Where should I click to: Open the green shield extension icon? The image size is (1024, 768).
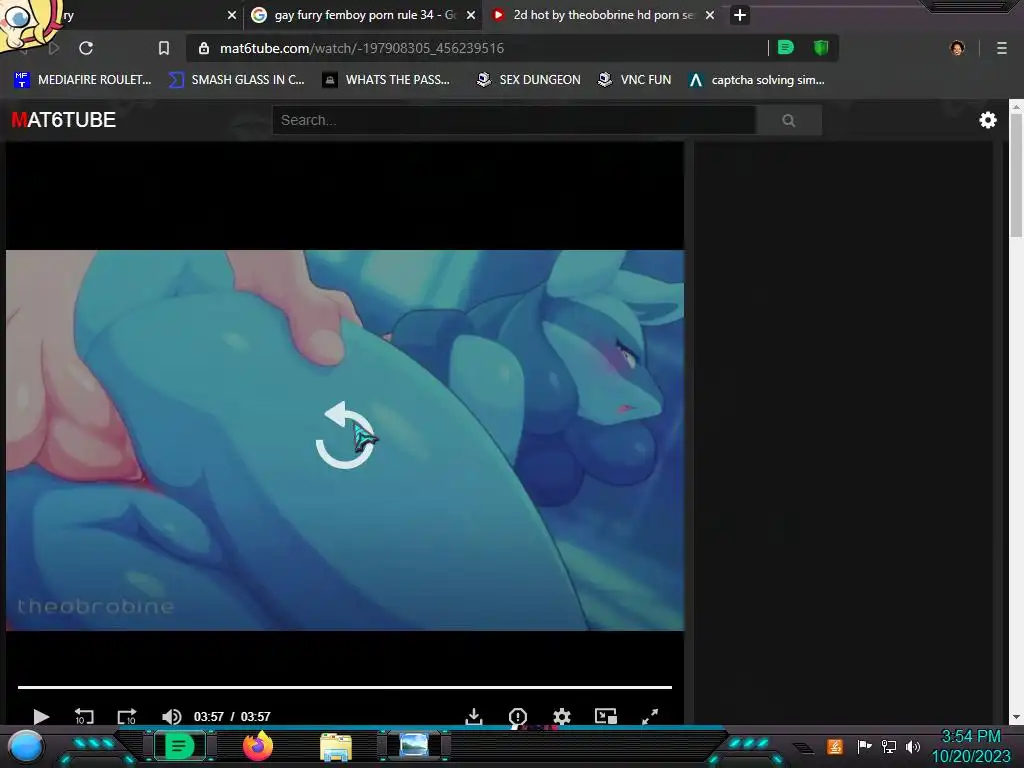click(x=821, y=48)
